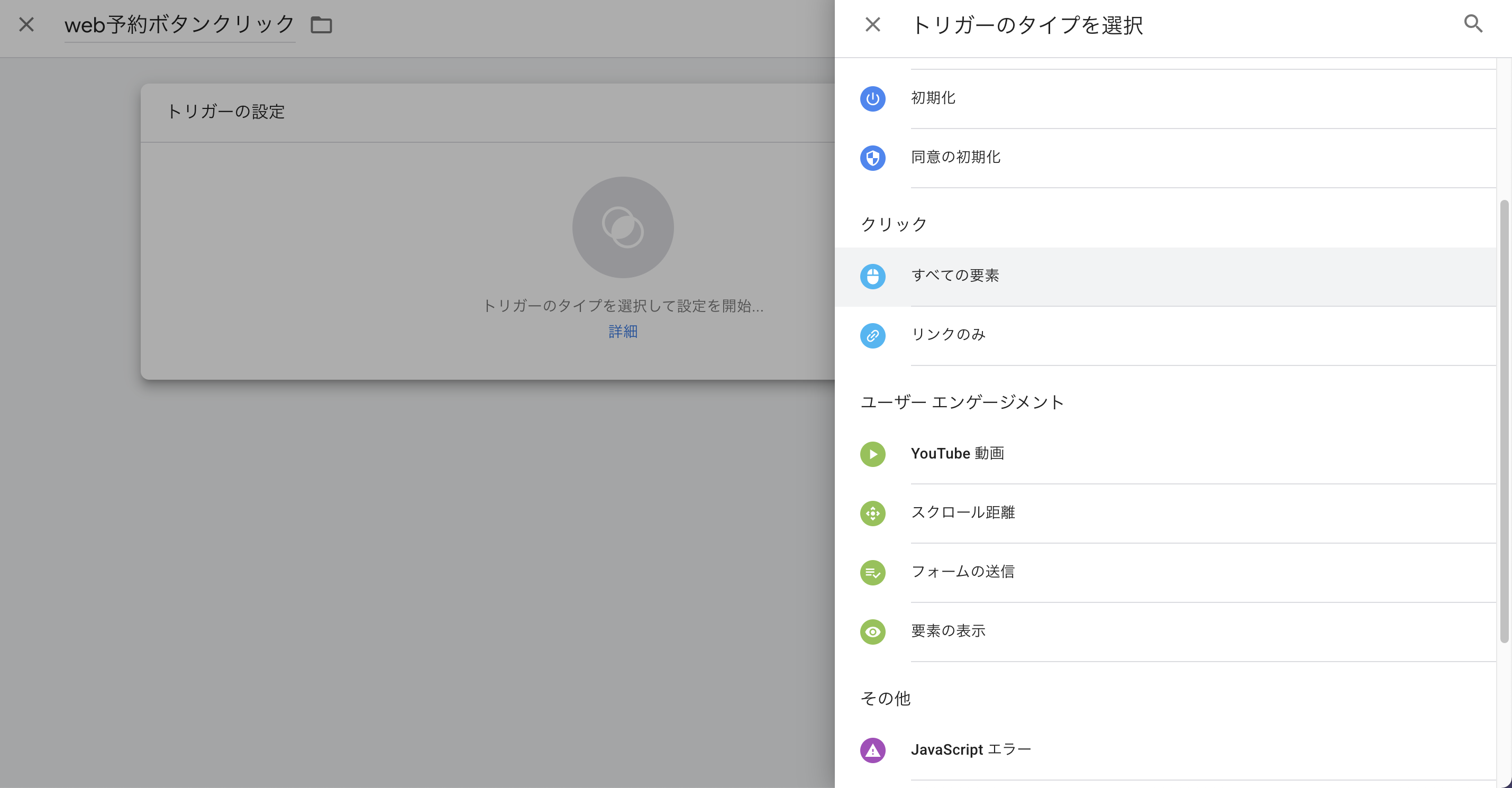Choose the リンクのみ trigger type
The width and height of the screenshot is (1512, 788).
point(948,335)
